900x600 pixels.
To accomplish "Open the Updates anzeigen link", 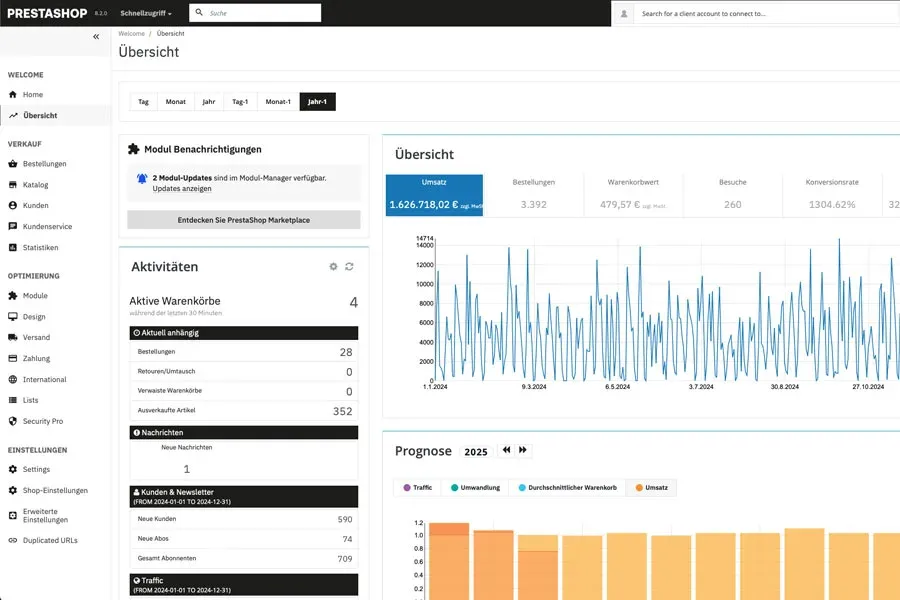I will [x=182, y=188].
